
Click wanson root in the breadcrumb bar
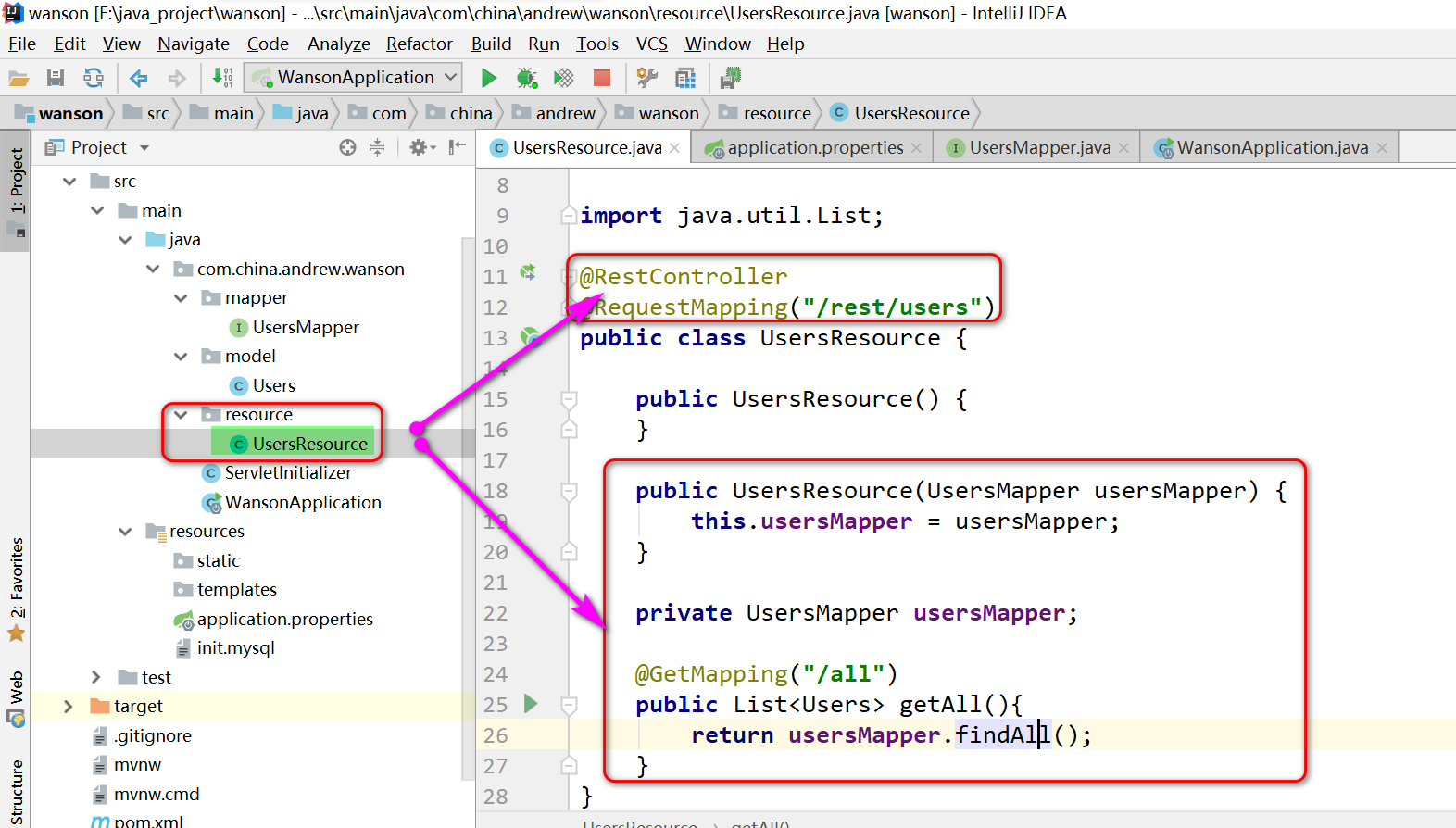[x=59, y=113]
